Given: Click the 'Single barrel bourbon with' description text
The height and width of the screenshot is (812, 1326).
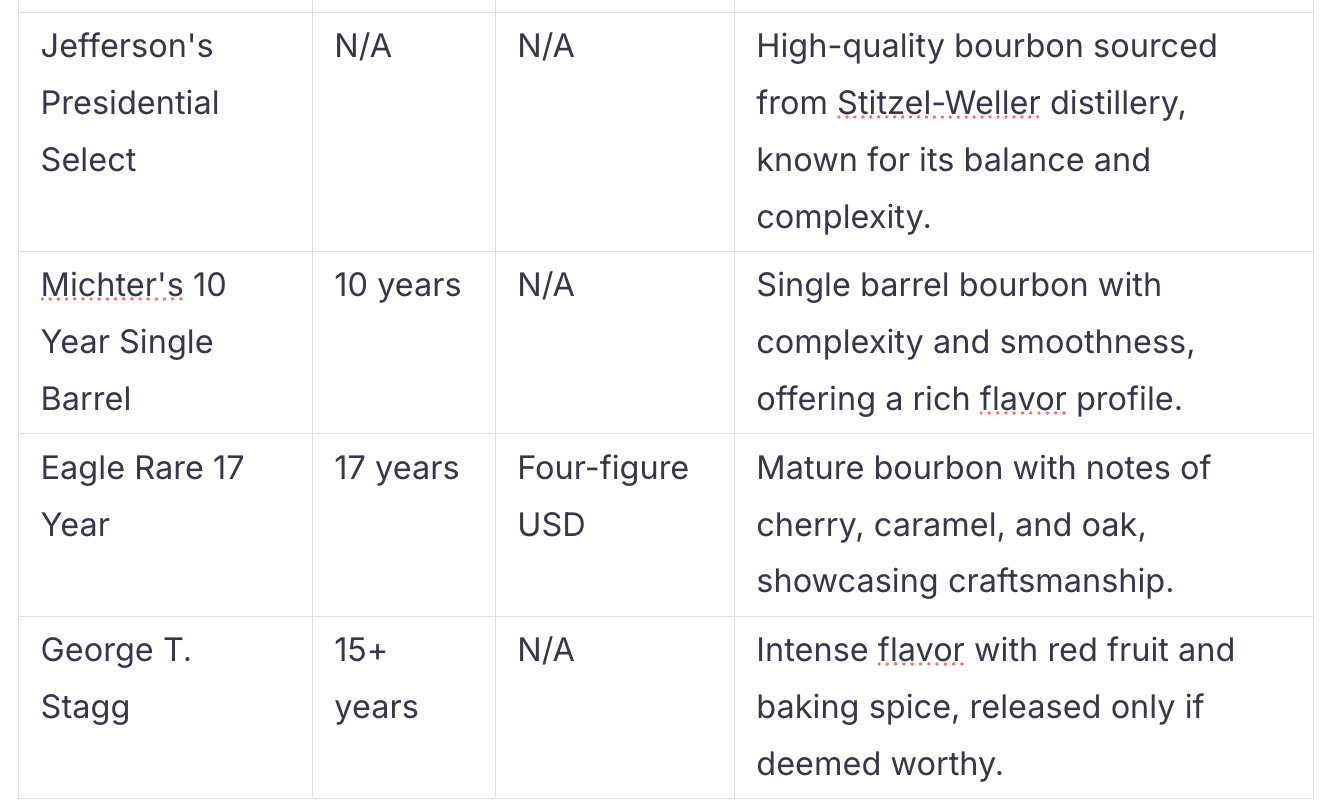Looking at the screenshot, I should coord(958,285).
